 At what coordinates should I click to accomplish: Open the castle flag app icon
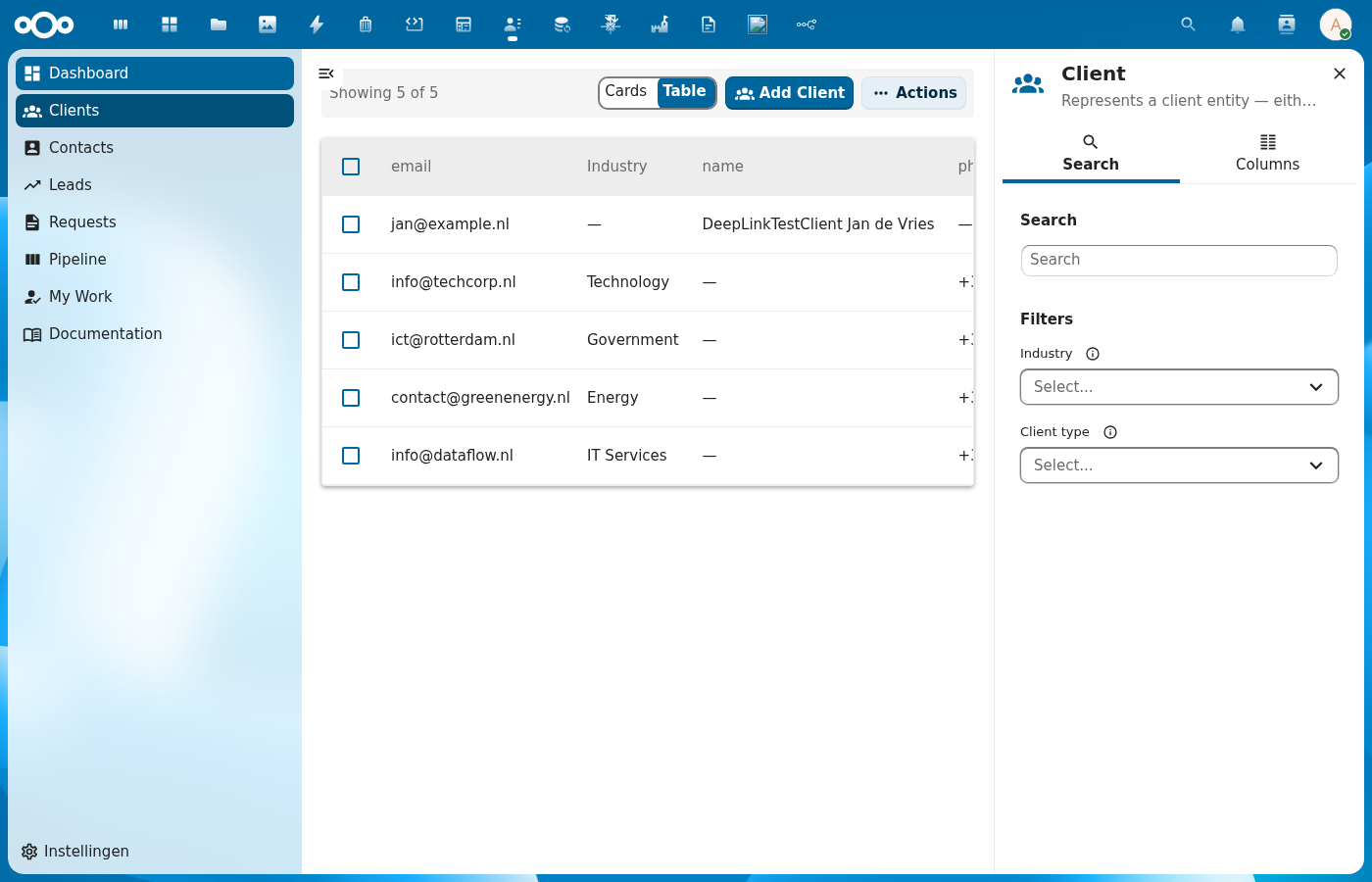[660, 24]
